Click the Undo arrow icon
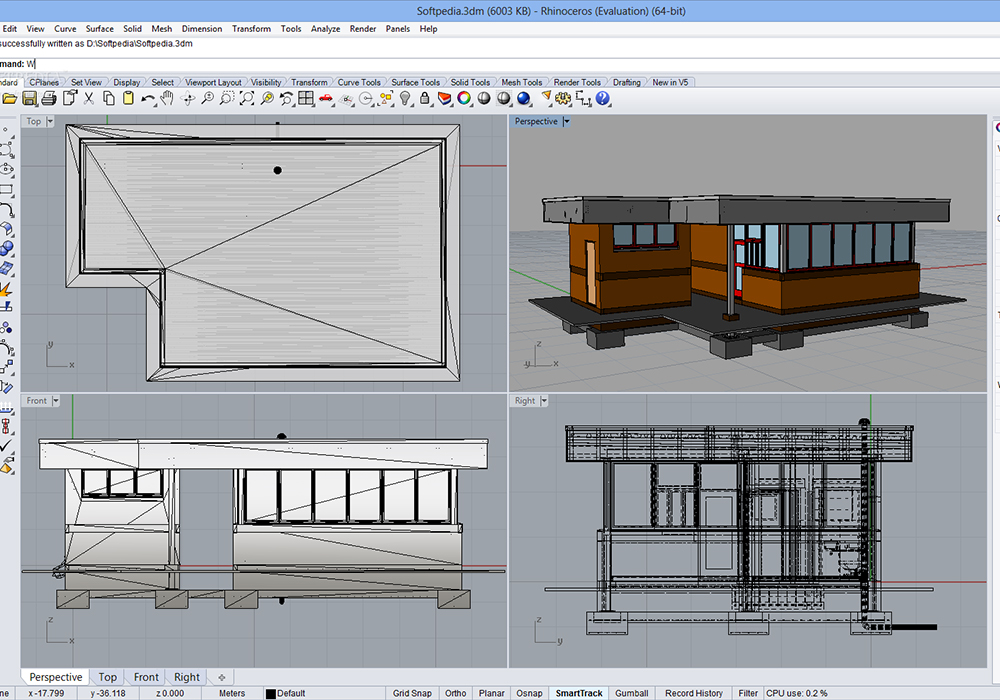The image size is (1000, 700). point(148,98)
